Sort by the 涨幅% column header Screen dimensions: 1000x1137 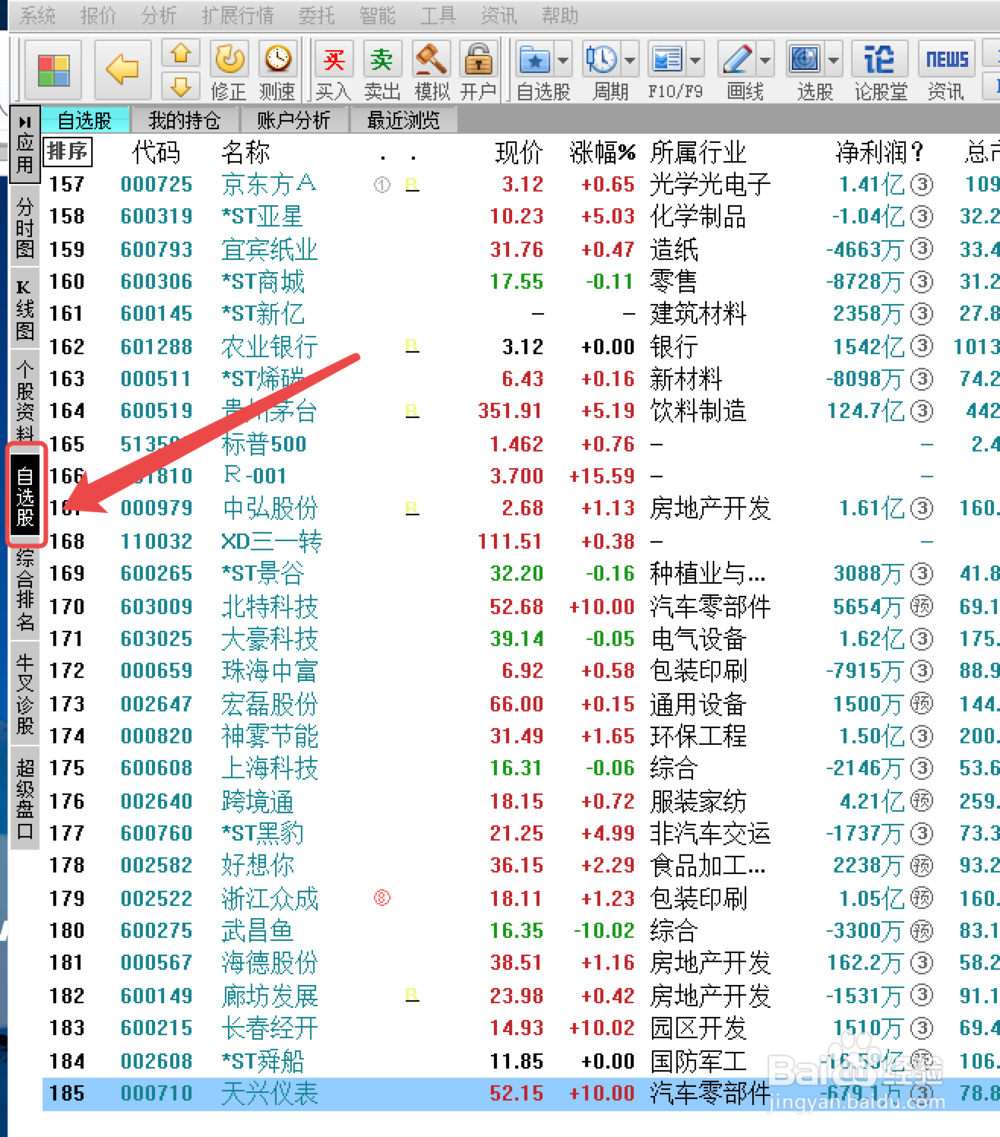click(x=602, y=152)
